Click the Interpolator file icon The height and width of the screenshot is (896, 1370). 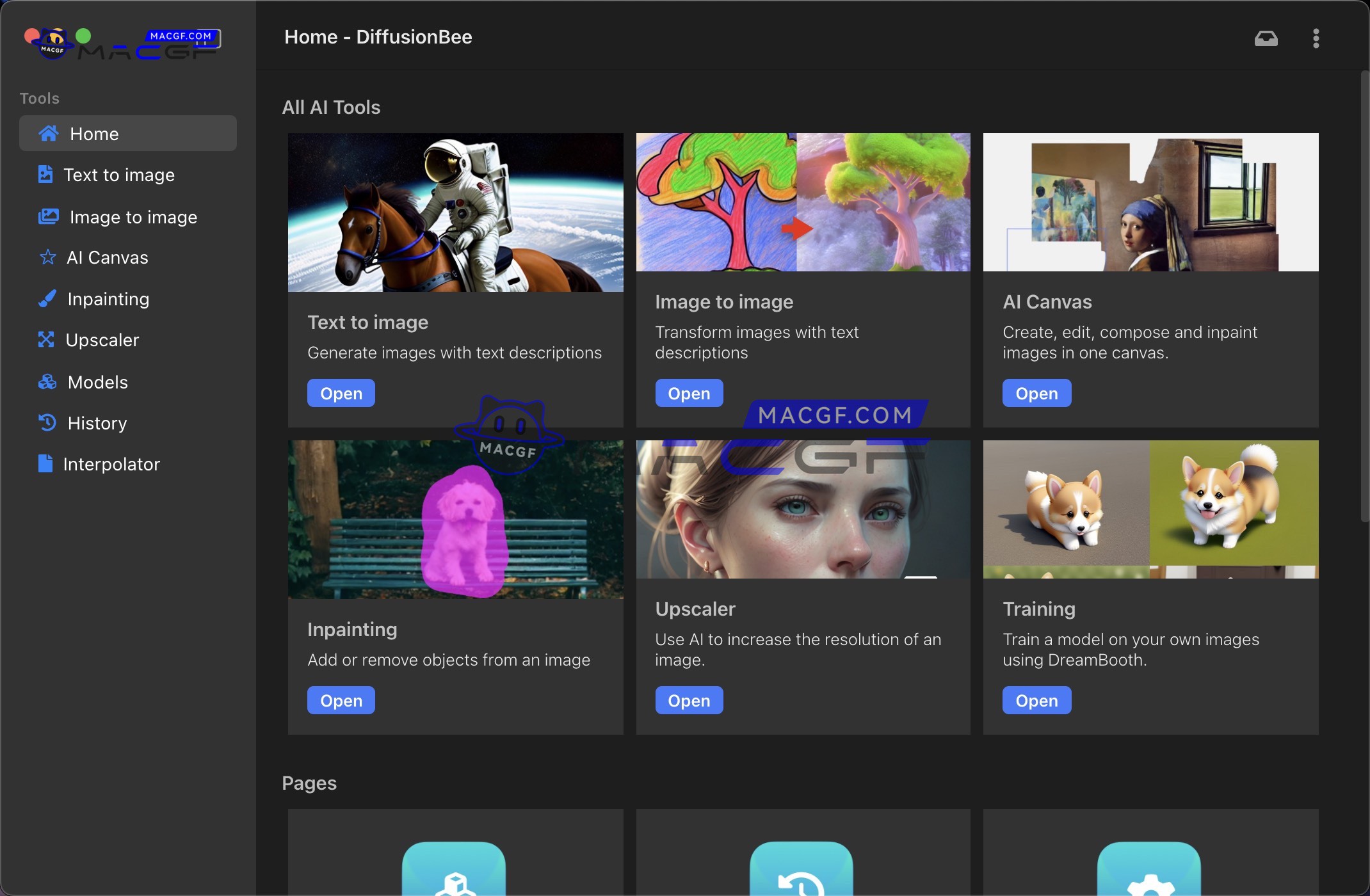pos(45,464)
